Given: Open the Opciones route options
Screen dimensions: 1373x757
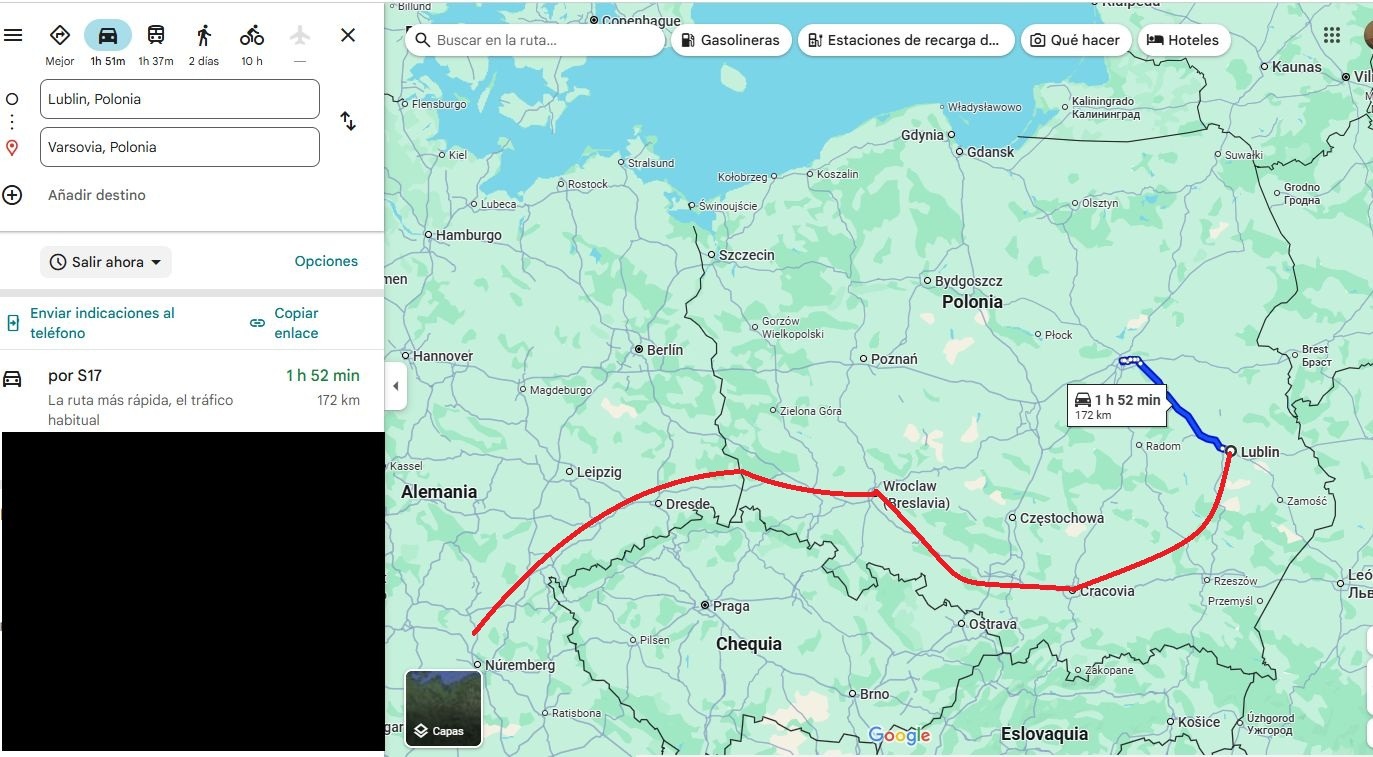Looking at the screenshot, I should [326, 261].
